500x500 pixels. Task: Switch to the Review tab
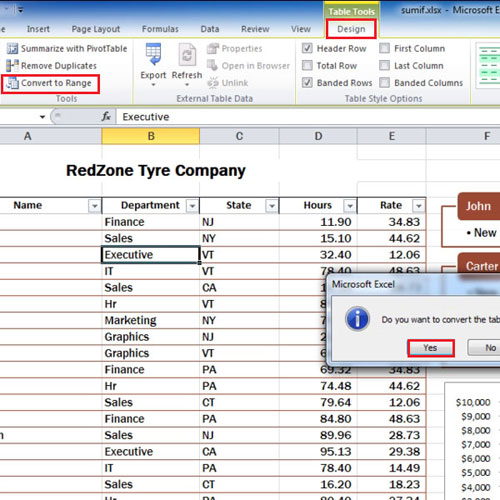pyautogui.click(x=255, y=29)
